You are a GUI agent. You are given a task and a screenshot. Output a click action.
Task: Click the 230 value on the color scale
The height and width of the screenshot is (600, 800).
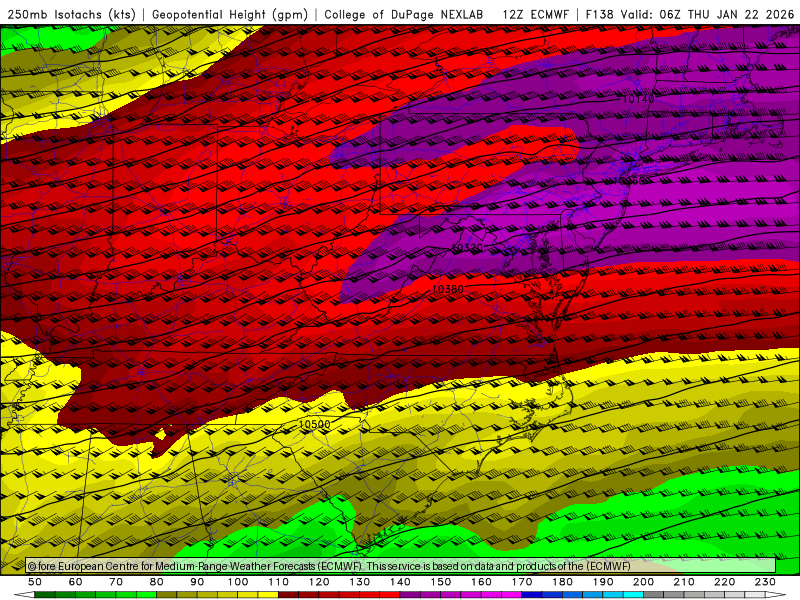pos(765,582)
